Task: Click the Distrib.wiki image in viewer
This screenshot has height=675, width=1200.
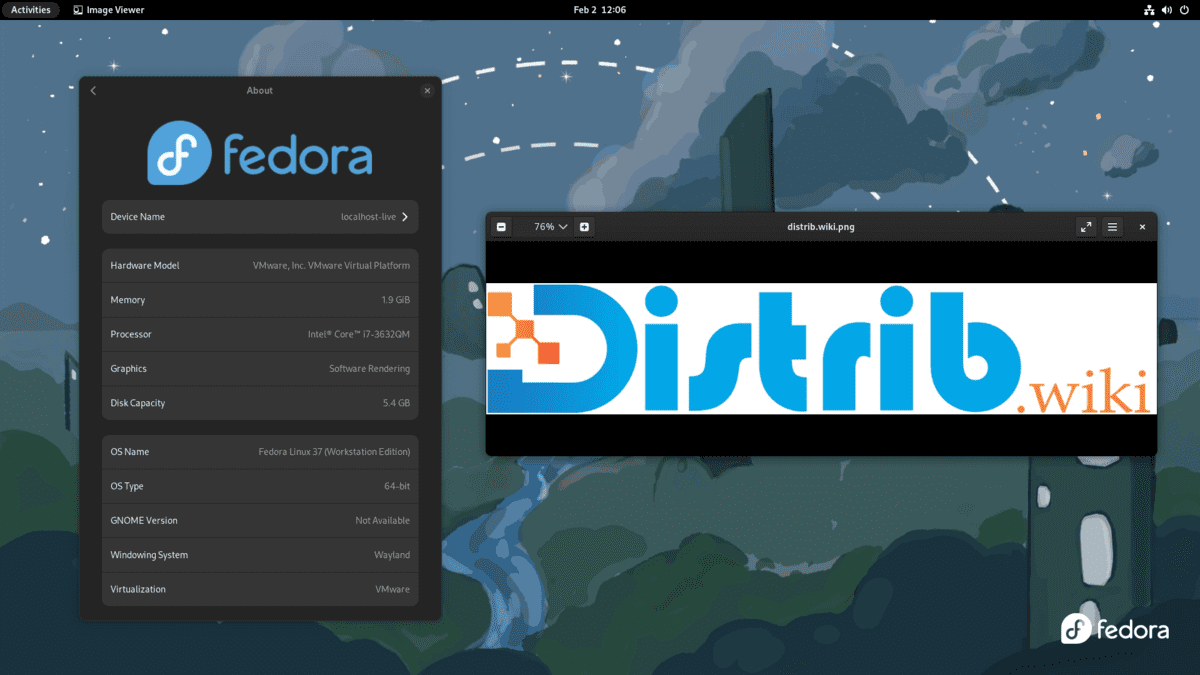Action: pos(821,349)
